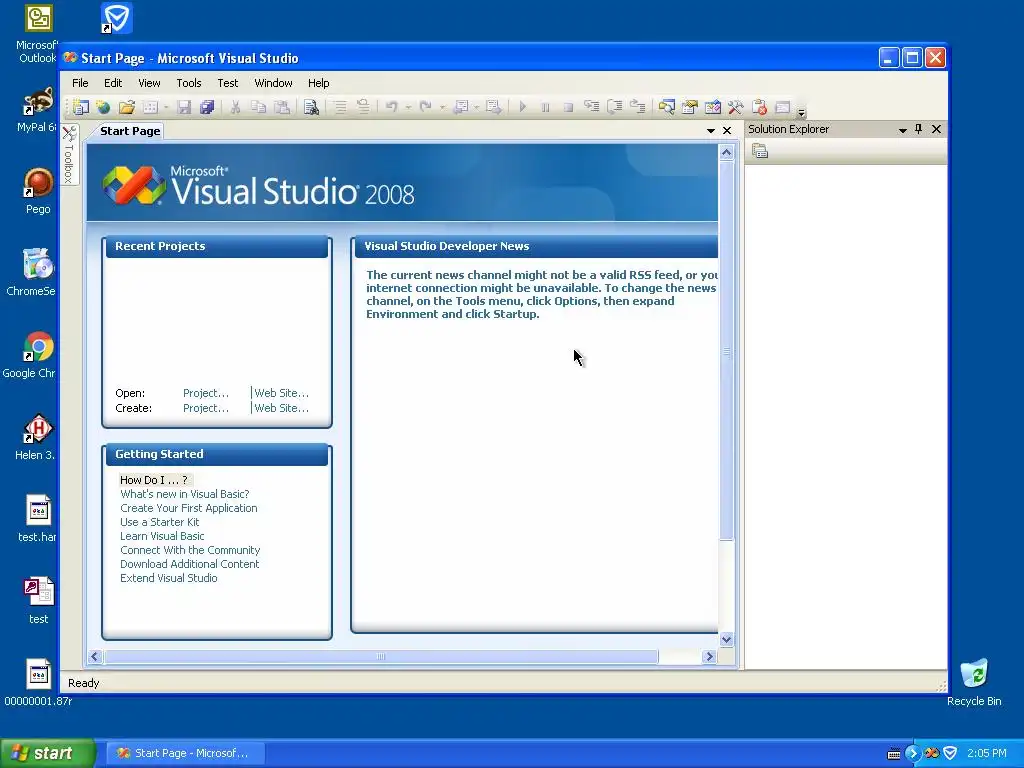
Task: Click the Break All pause icon
Action: click(x=545, y=107)
